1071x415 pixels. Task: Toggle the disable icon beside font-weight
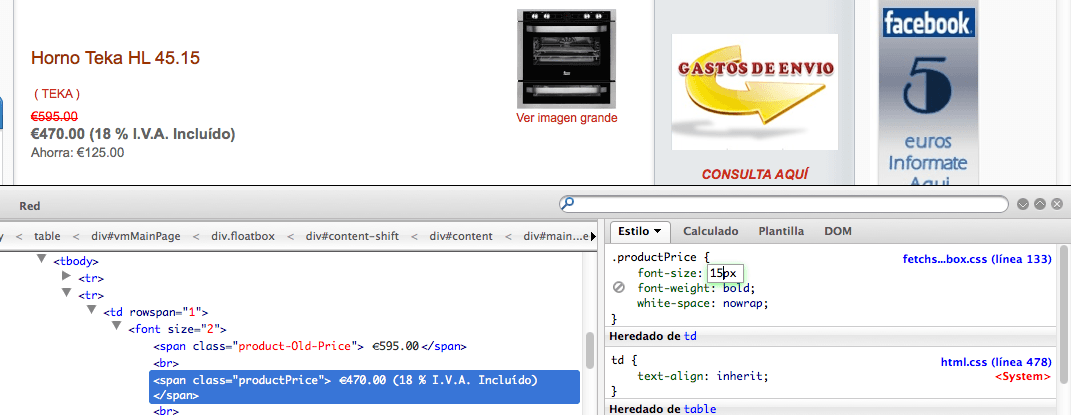[x=620, y=288]
